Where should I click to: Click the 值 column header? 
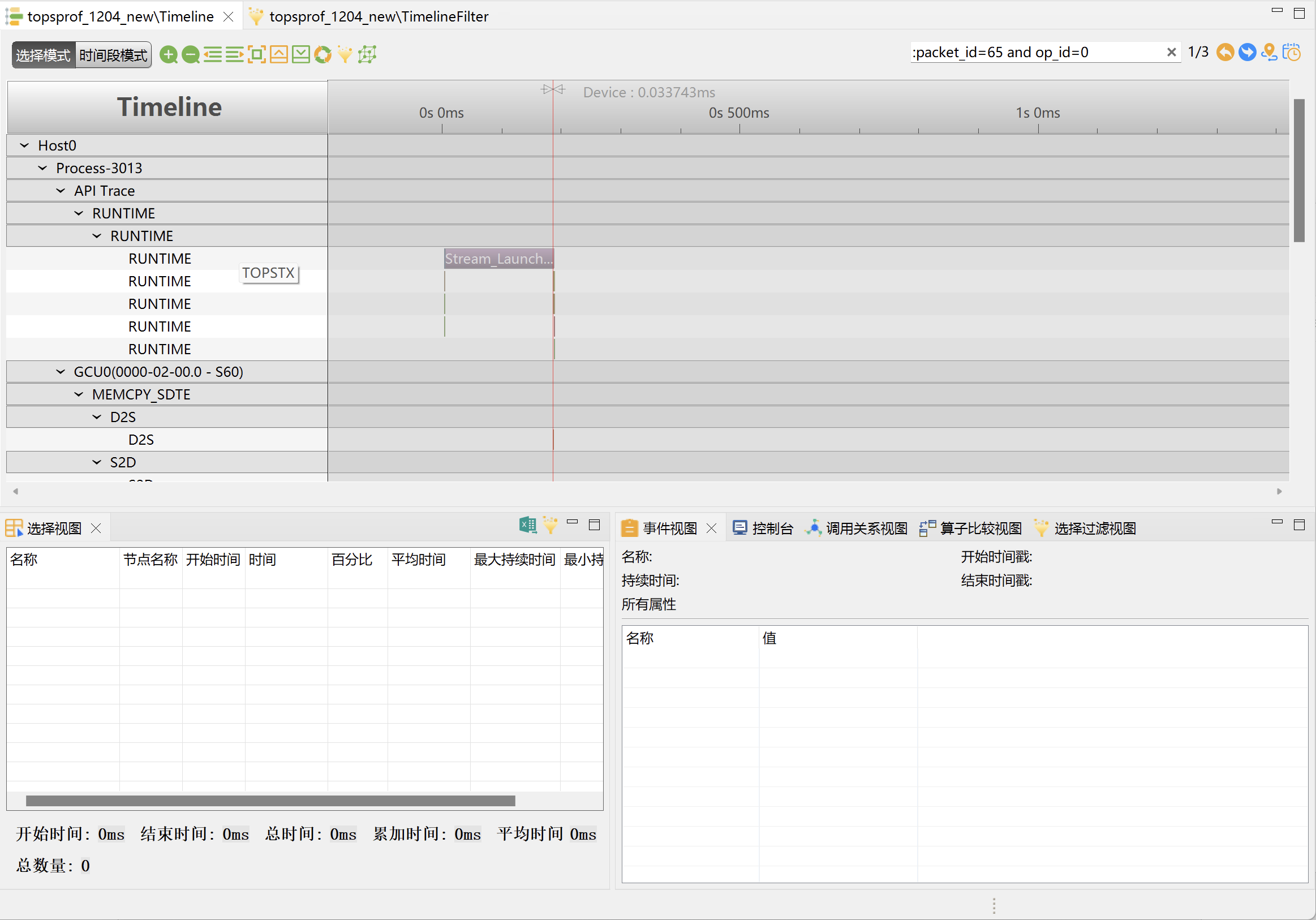tap(838, 639)
